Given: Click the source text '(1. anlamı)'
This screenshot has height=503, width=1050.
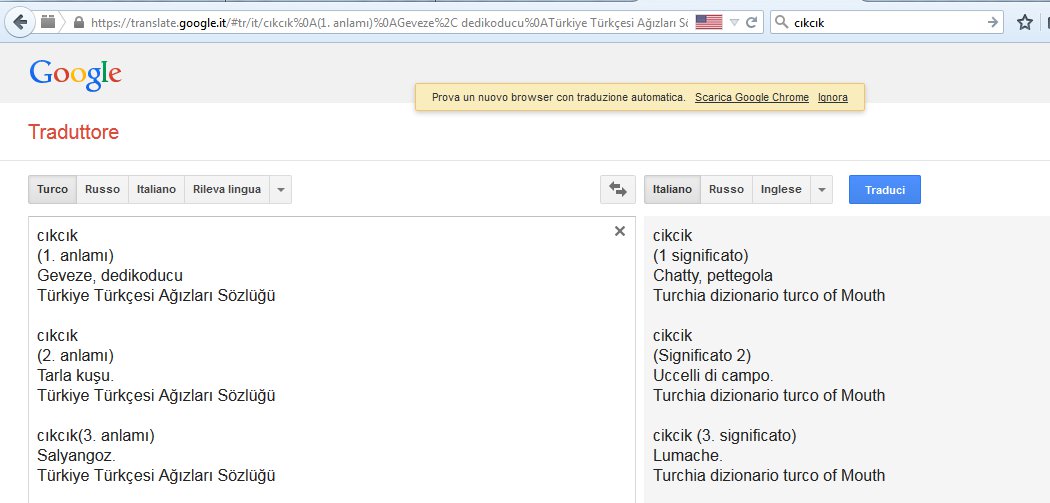Looking at the screenshot, I should [76, 255].
